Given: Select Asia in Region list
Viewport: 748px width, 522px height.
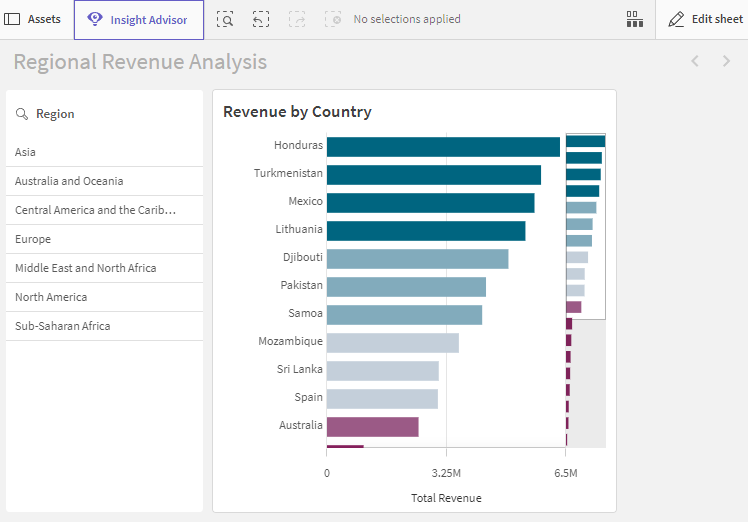Looking at the screenshot, I should pyautogui.click(x=104, y=152).
